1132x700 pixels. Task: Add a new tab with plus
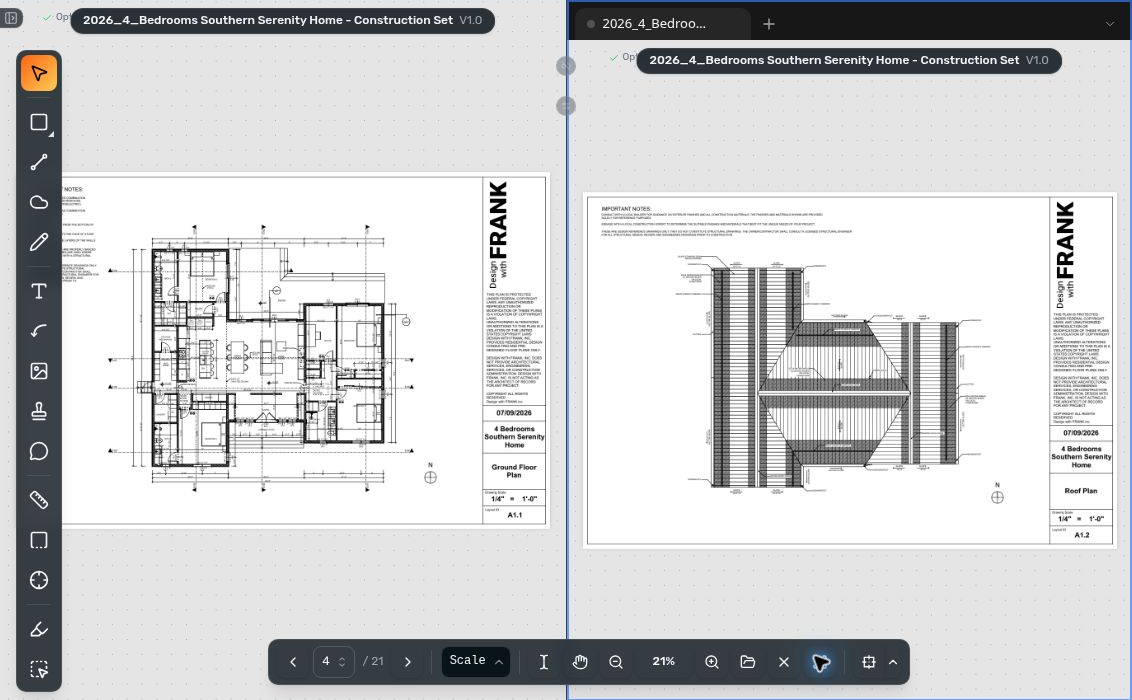pyautogui.click(x=769, y=24)
